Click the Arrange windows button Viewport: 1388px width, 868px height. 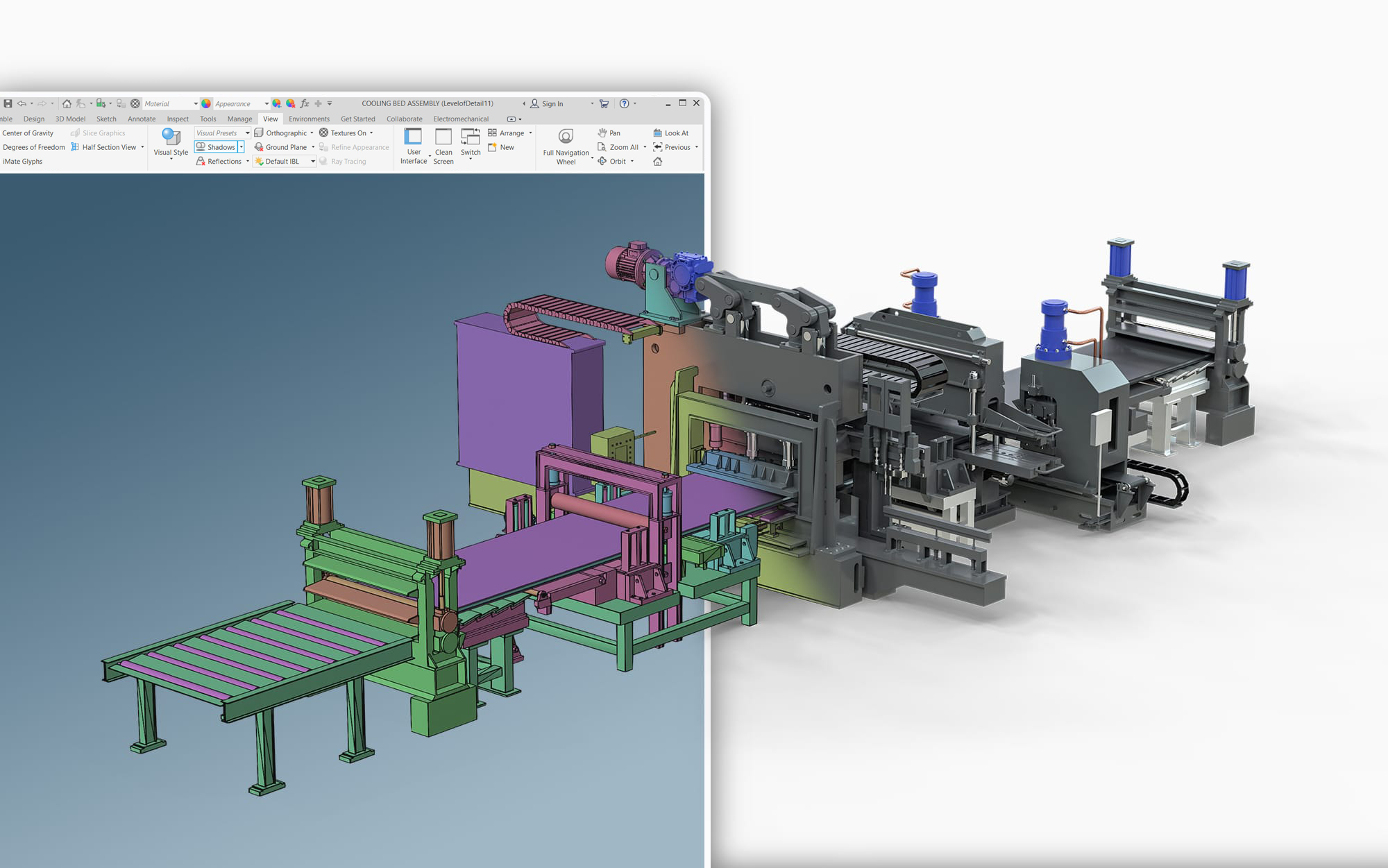coord(506,133)
